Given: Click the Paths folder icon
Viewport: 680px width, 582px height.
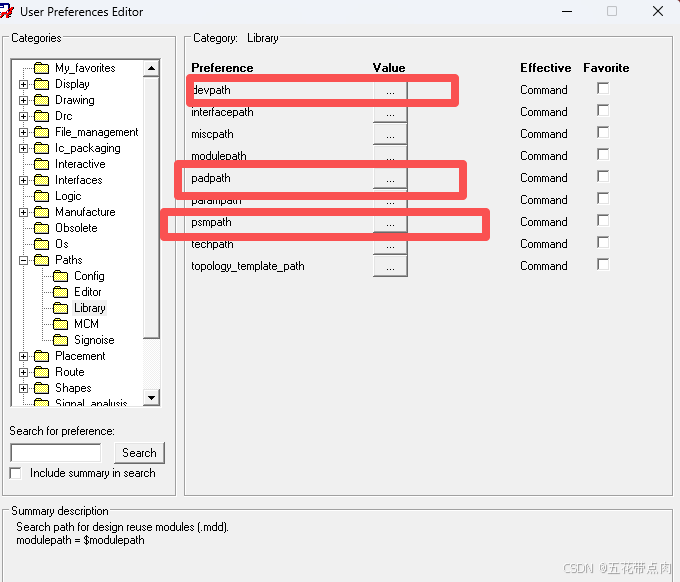Looking at the screenshot, I should [42, 260].
